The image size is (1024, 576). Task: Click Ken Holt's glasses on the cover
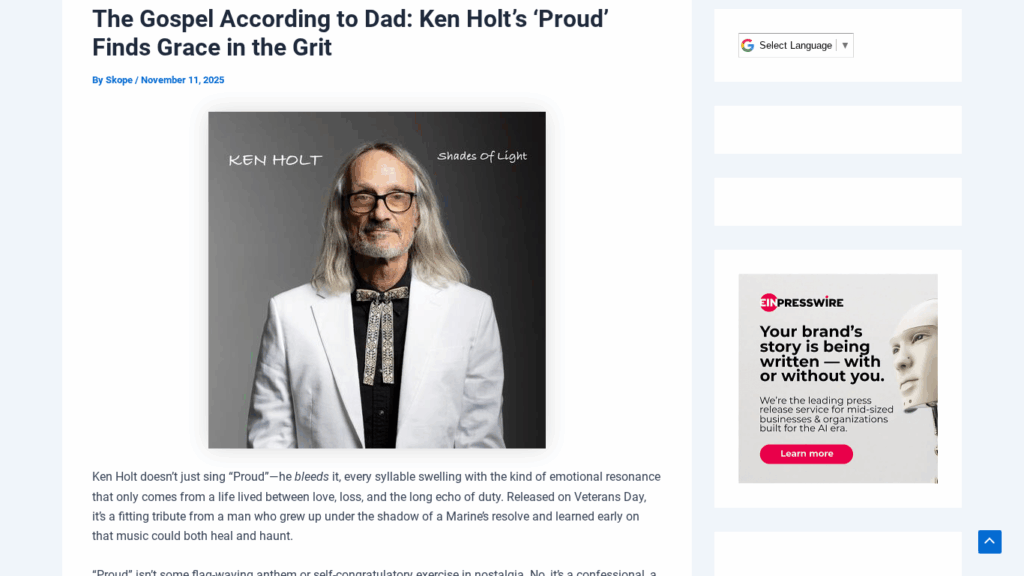[382, 202]
